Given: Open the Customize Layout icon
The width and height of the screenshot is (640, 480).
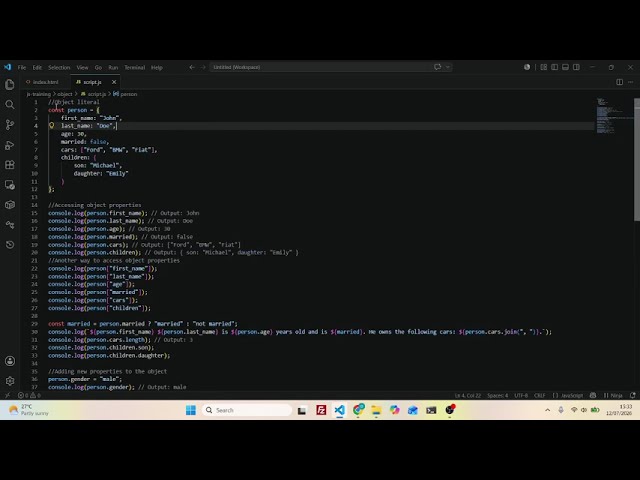Looking at the screenshot, I should pos(544,67).
